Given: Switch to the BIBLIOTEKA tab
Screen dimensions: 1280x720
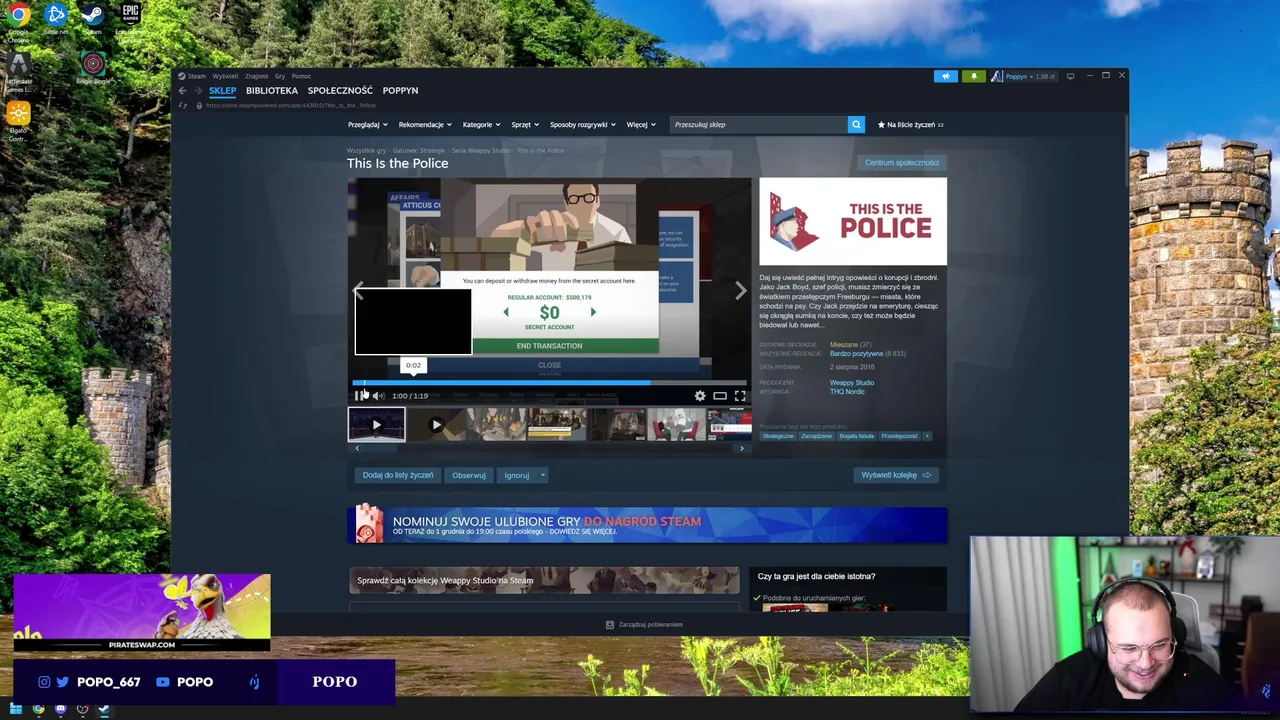Looking at the screenshot, I should tap(272, 90).
